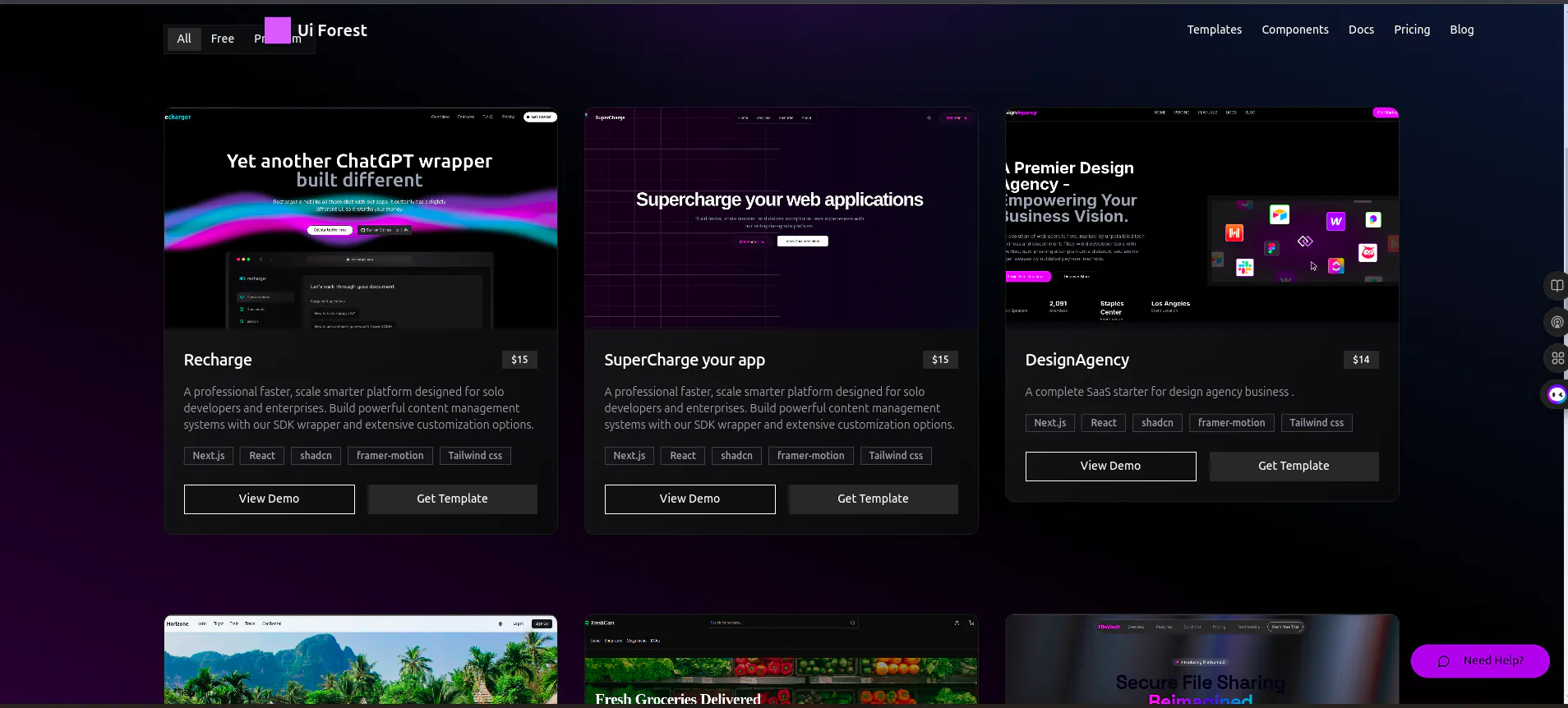Click the framer-motion tag on Recharge card
The height and width of the screenshot is (708, 1568).
click(x=390, y=456)
